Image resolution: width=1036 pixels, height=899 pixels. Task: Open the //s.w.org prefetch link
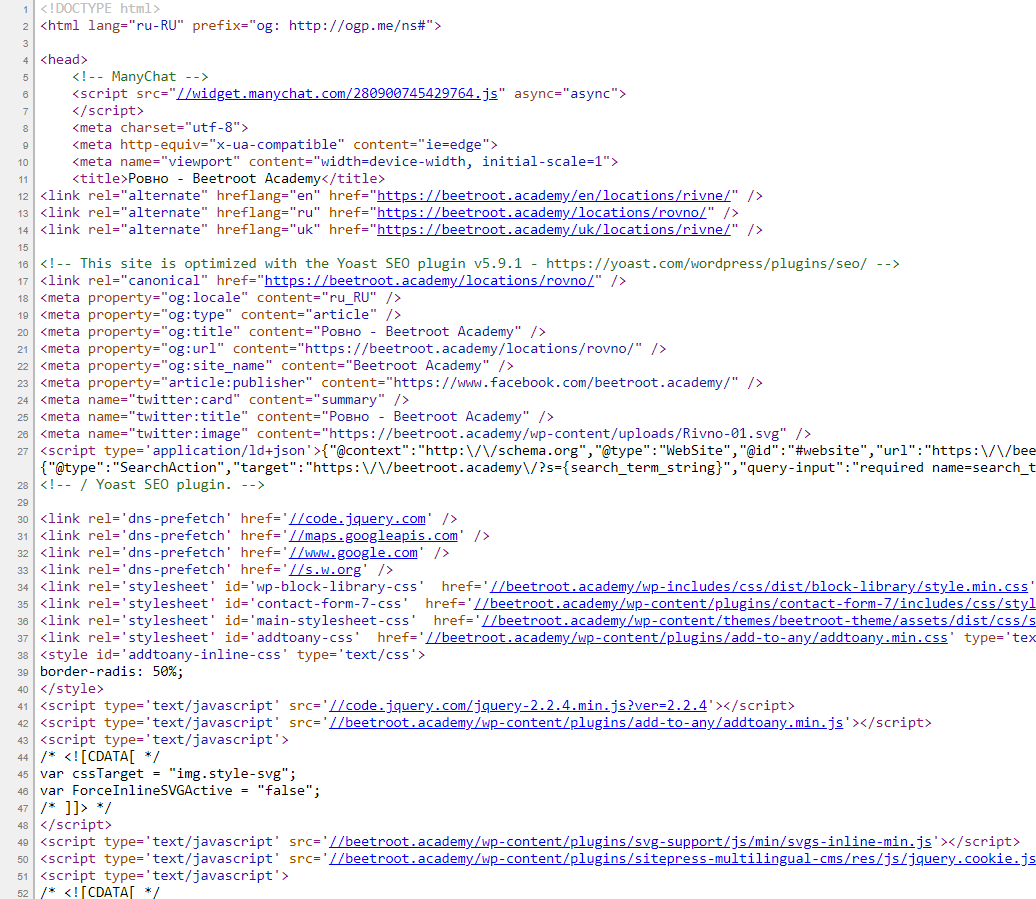[x=325, y=570]
